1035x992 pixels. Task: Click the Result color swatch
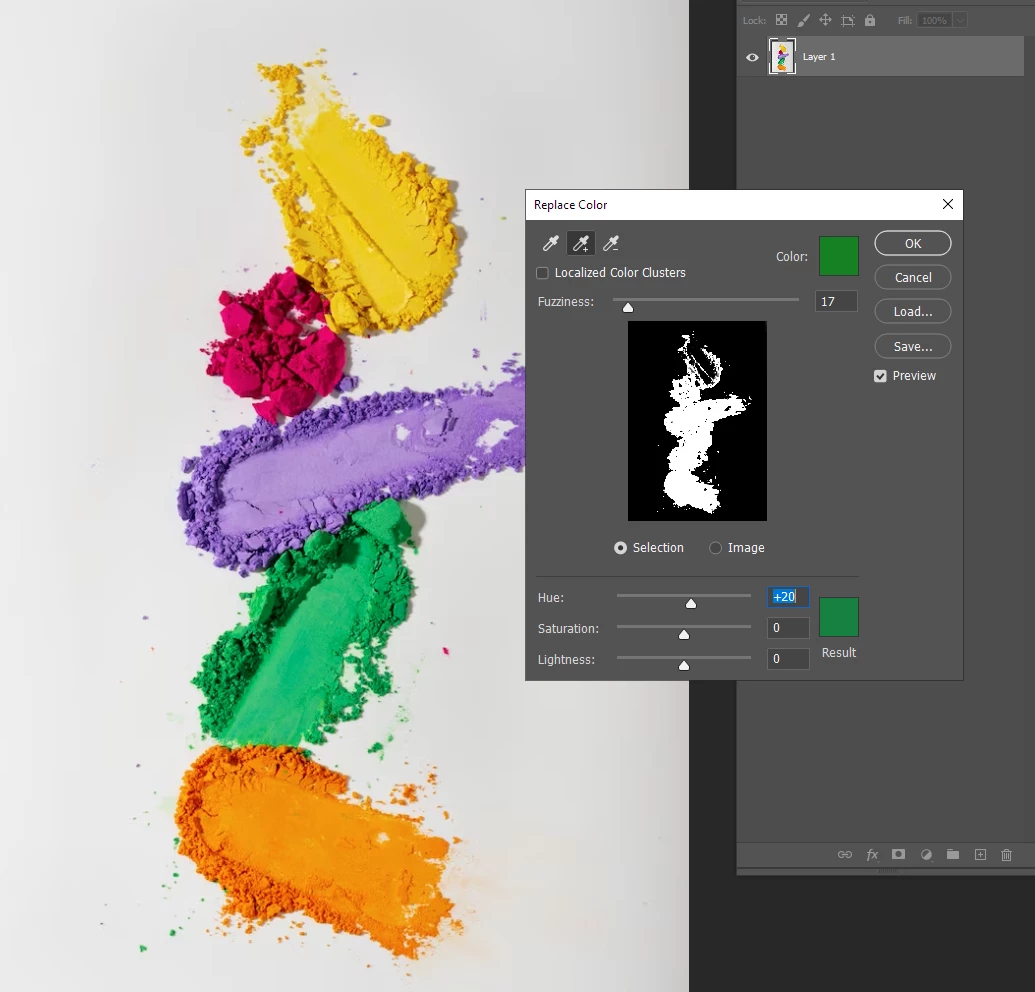coord(838,617)
